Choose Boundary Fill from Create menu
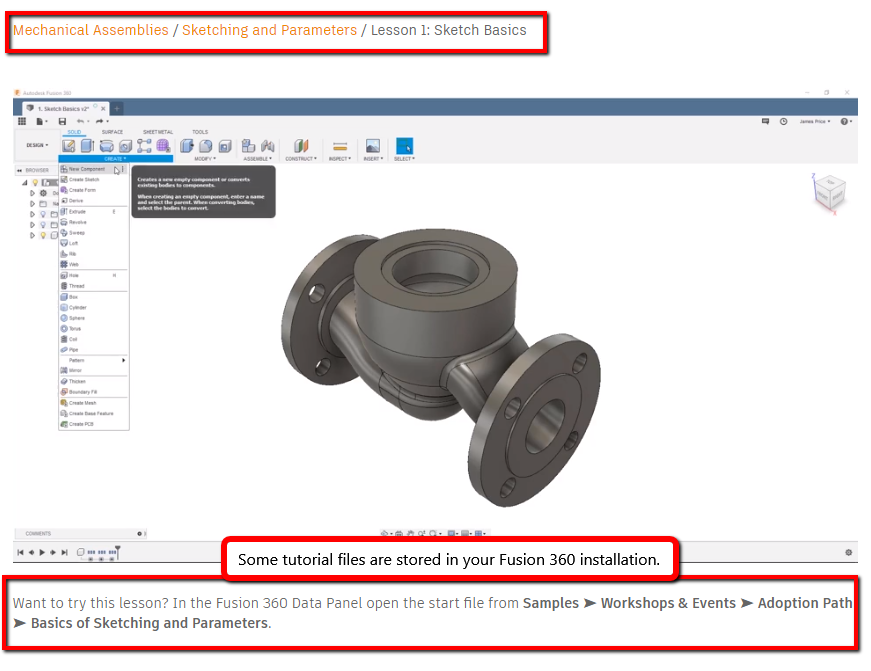Viewport: 871px width, 671px height. (93, 392)
